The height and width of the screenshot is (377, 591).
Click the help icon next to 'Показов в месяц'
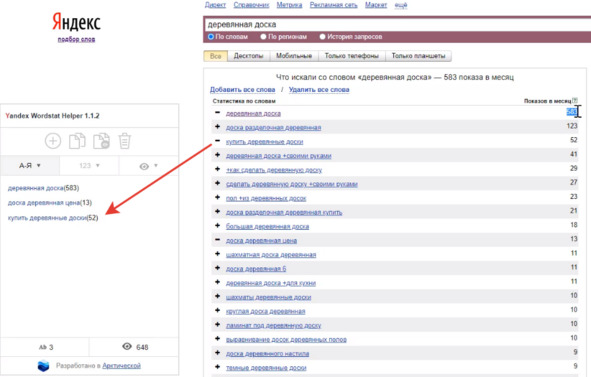point(575,101)
